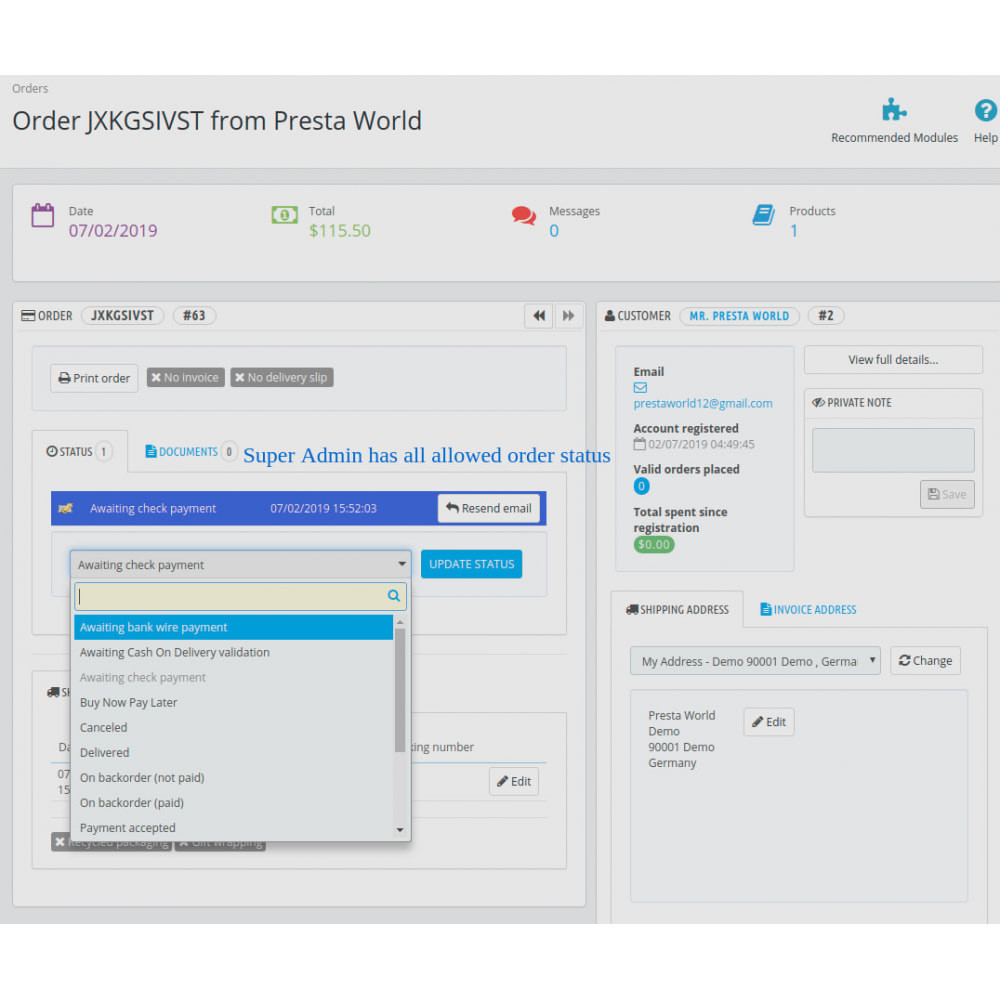
Task: Click the private note eye-slash icon
Action: 818,402
